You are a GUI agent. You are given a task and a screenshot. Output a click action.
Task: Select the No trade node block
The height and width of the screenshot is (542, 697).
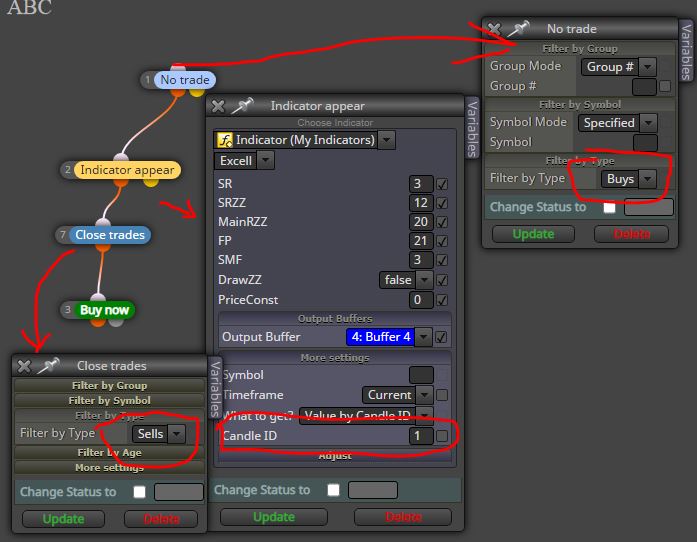click(184, 80)
